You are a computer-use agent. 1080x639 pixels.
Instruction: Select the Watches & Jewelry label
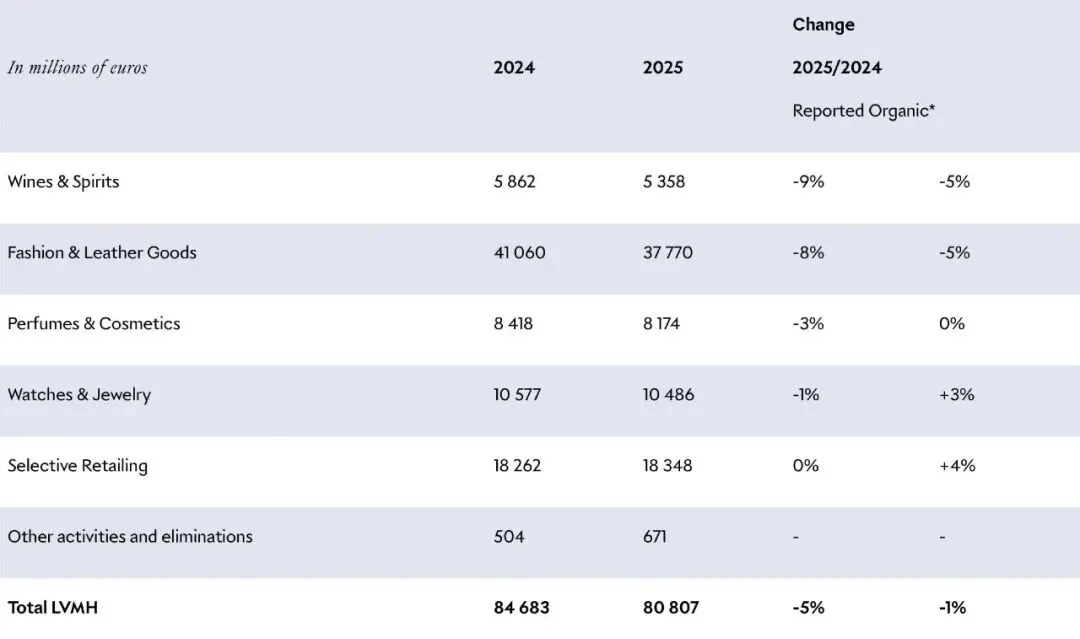click(79, 395)
